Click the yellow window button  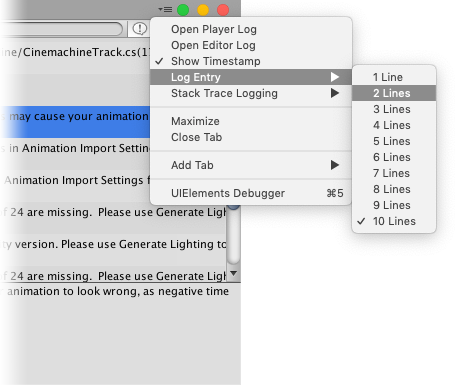point(203,10)
